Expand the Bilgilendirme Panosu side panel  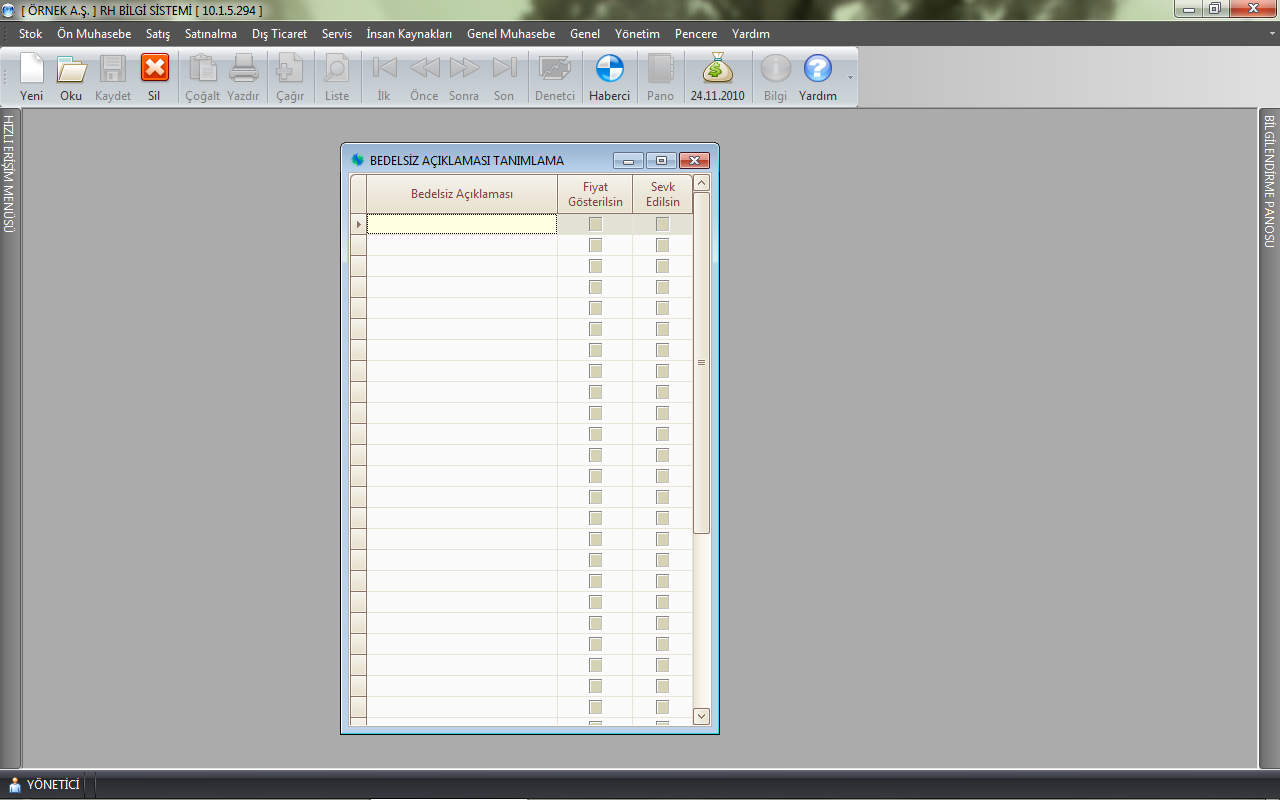click(1269, 181)
